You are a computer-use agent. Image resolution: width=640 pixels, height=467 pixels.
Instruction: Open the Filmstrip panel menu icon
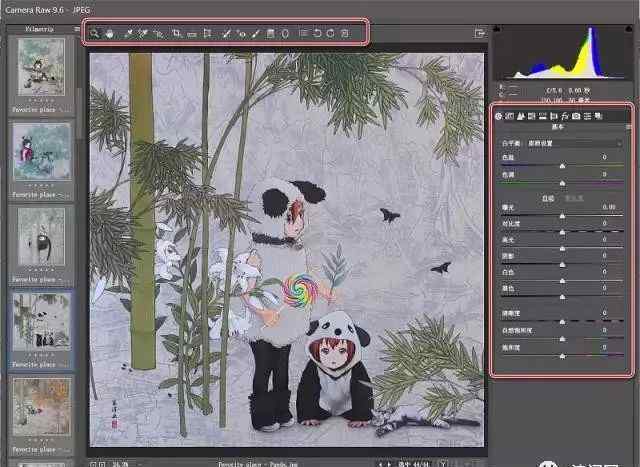click(76, 29)
